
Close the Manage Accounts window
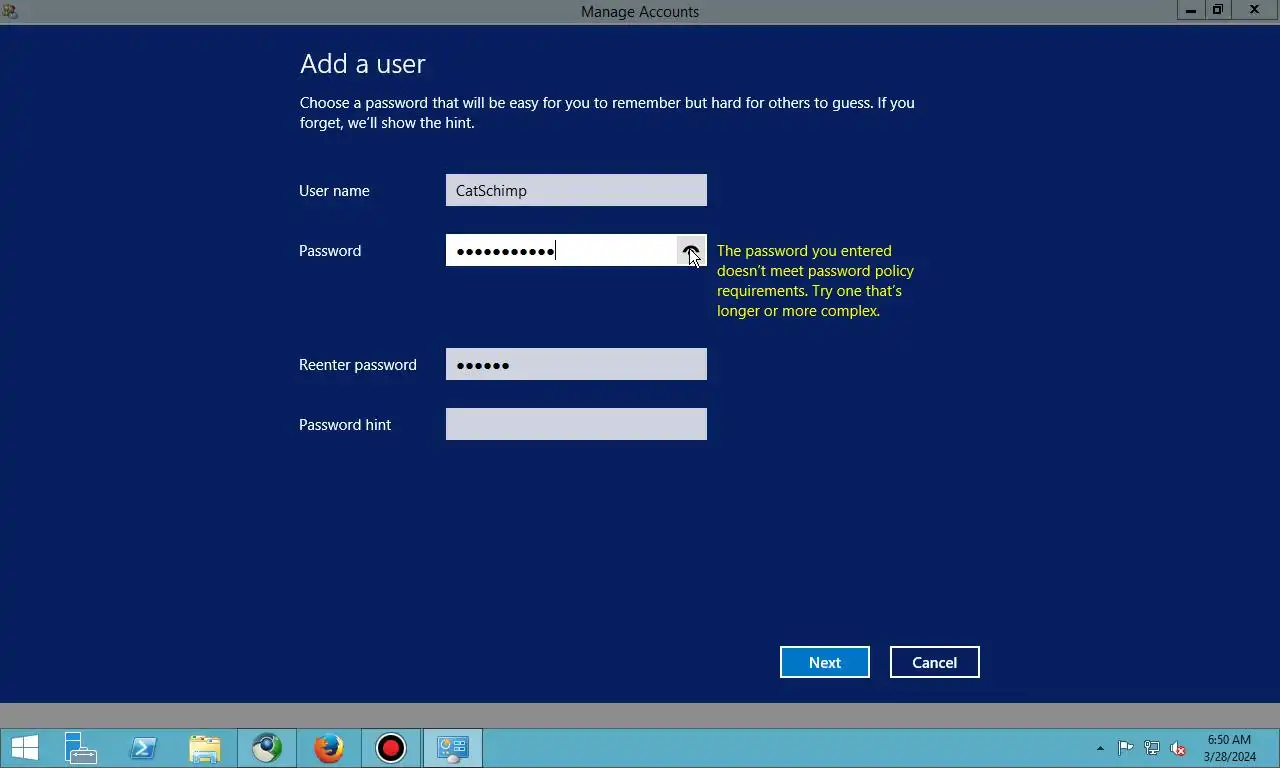(x=1255, y=10)
